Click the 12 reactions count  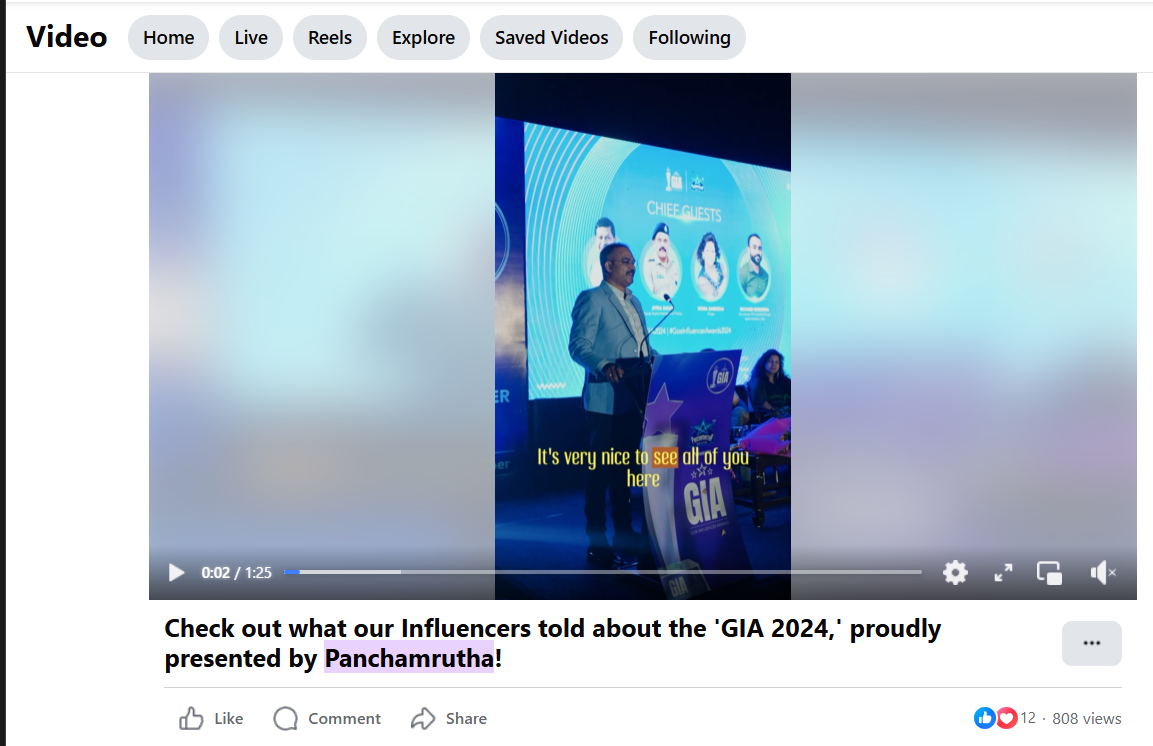point(1027,718)
